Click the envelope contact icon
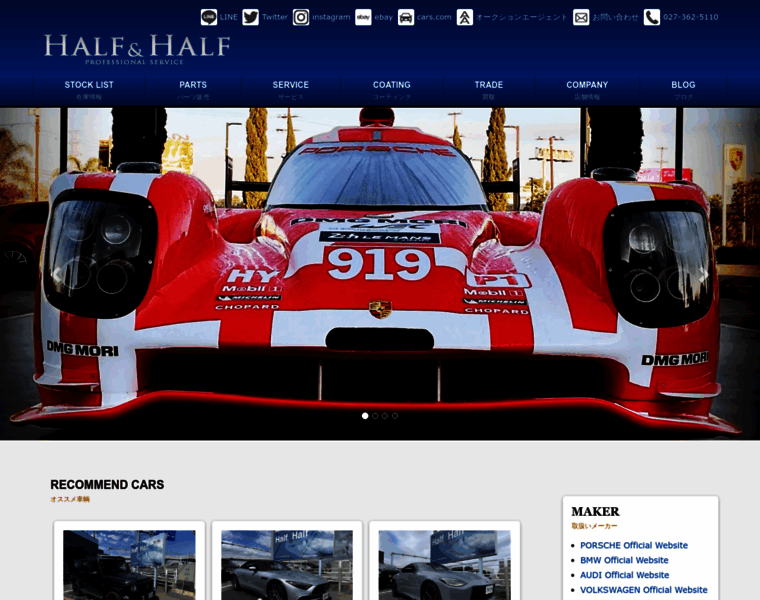The width and height of the screenshot is (760, 600). coord(581,17)
